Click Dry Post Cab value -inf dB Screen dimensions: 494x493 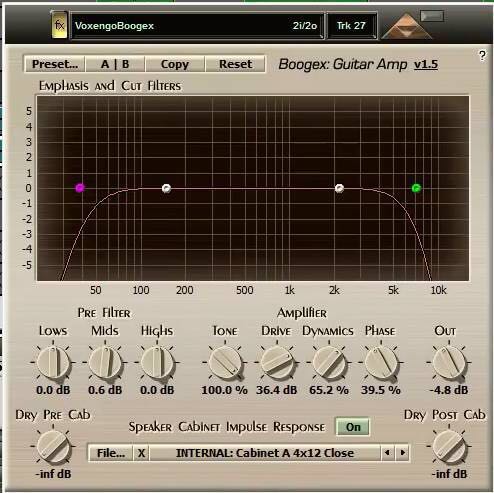(449, 474)
